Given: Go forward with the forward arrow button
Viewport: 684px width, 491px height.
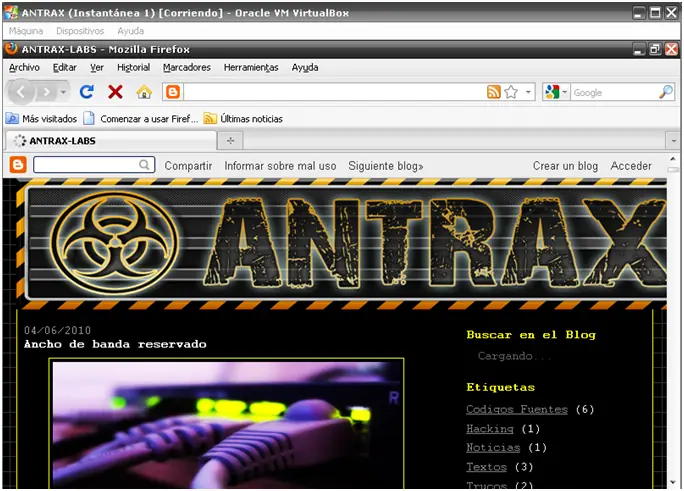Looking at the screenshot, I should pyautogui.click(x=46, y=92).
